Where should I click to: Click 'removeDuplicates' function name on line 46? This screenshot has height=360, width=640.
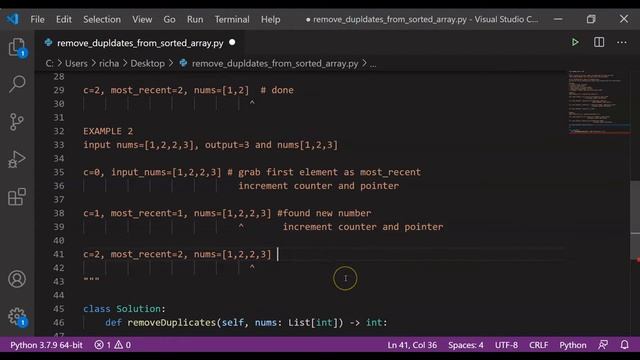tap(171, 322)
